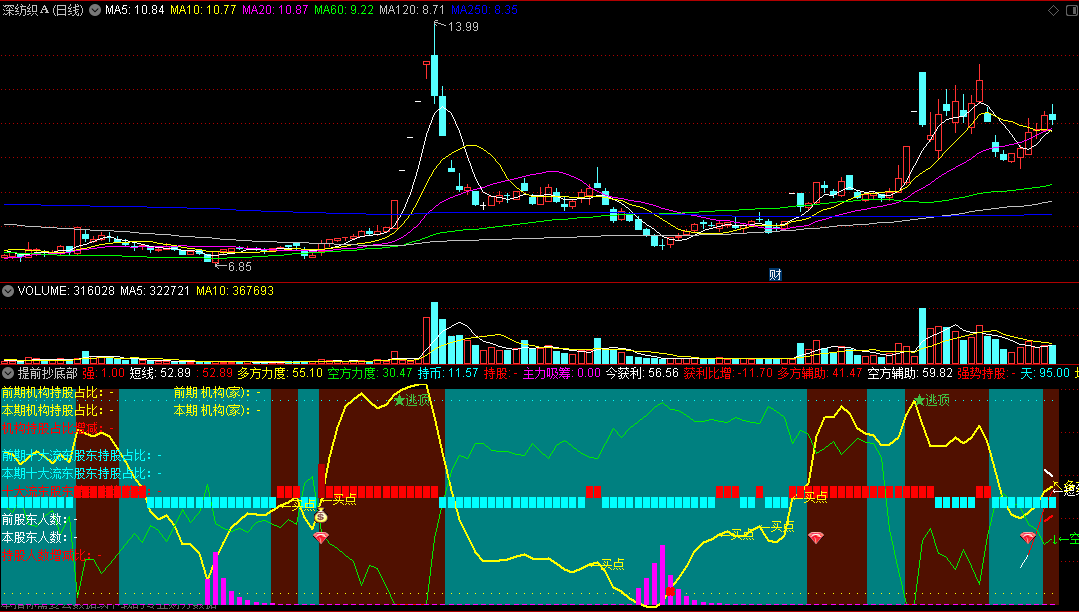Click the 前股东人数 label
Viewport: 1079px width, 612px height.
tap(34, 519)
